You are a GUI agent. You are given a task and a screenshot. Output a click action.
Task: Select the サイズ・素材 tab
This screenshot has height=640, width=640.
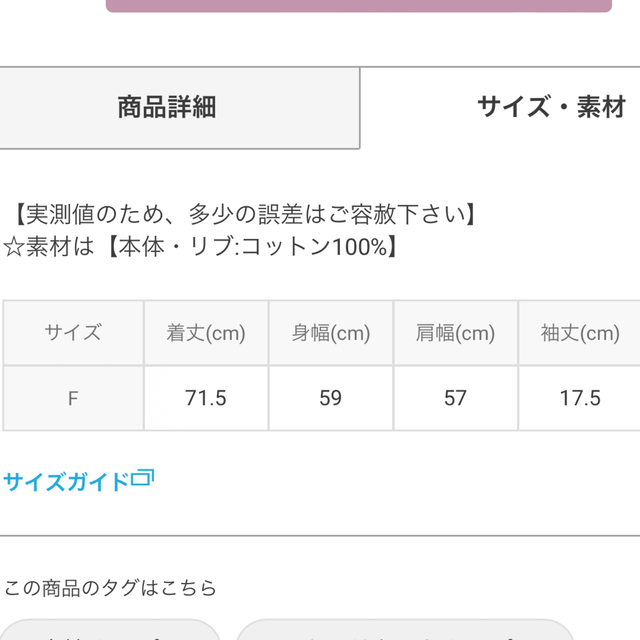pos(500,108)
